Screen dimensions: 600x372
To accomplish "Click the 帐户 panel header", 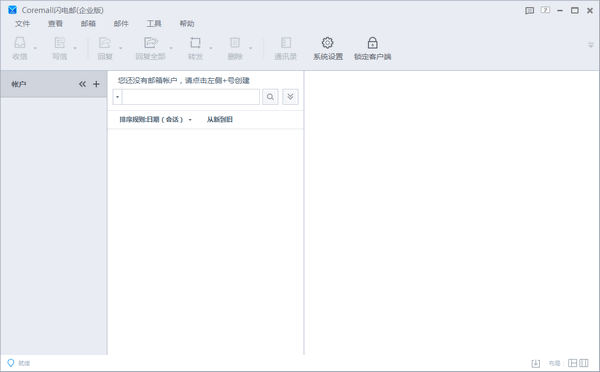I will [x=54, y=84].
